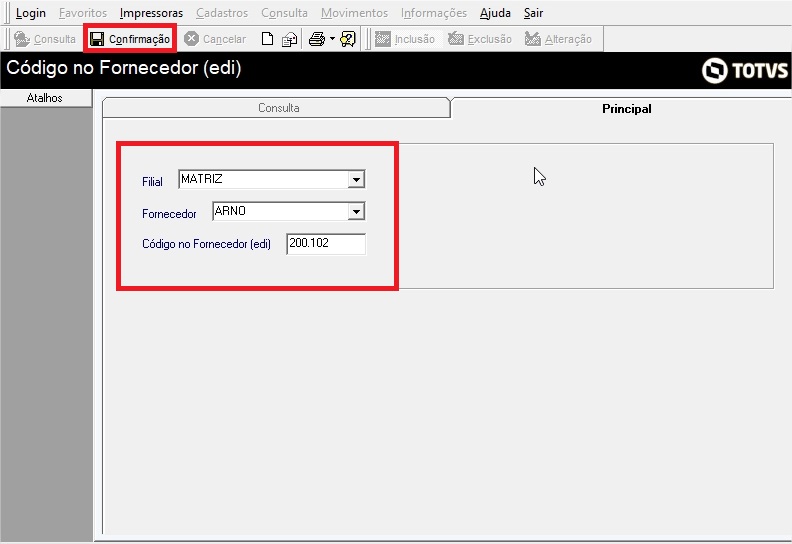
Task: Click the Exclusão toolbar button
Action: tap(480, 39)
